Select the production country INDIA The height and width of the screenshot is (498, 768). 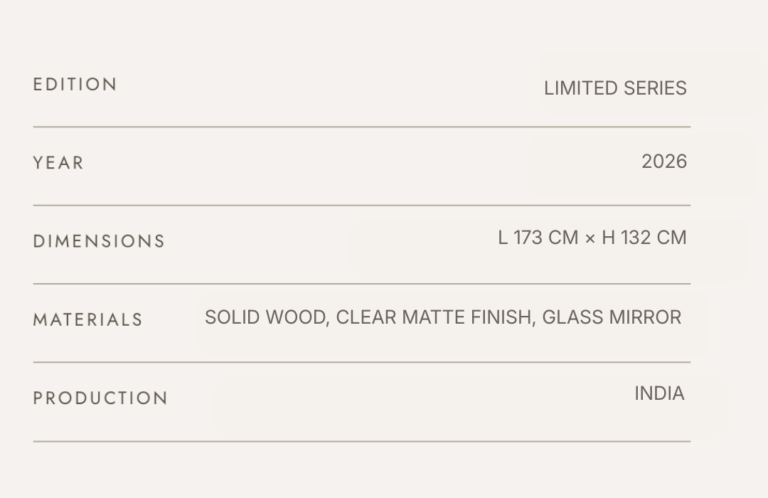[x=659, y=394]
